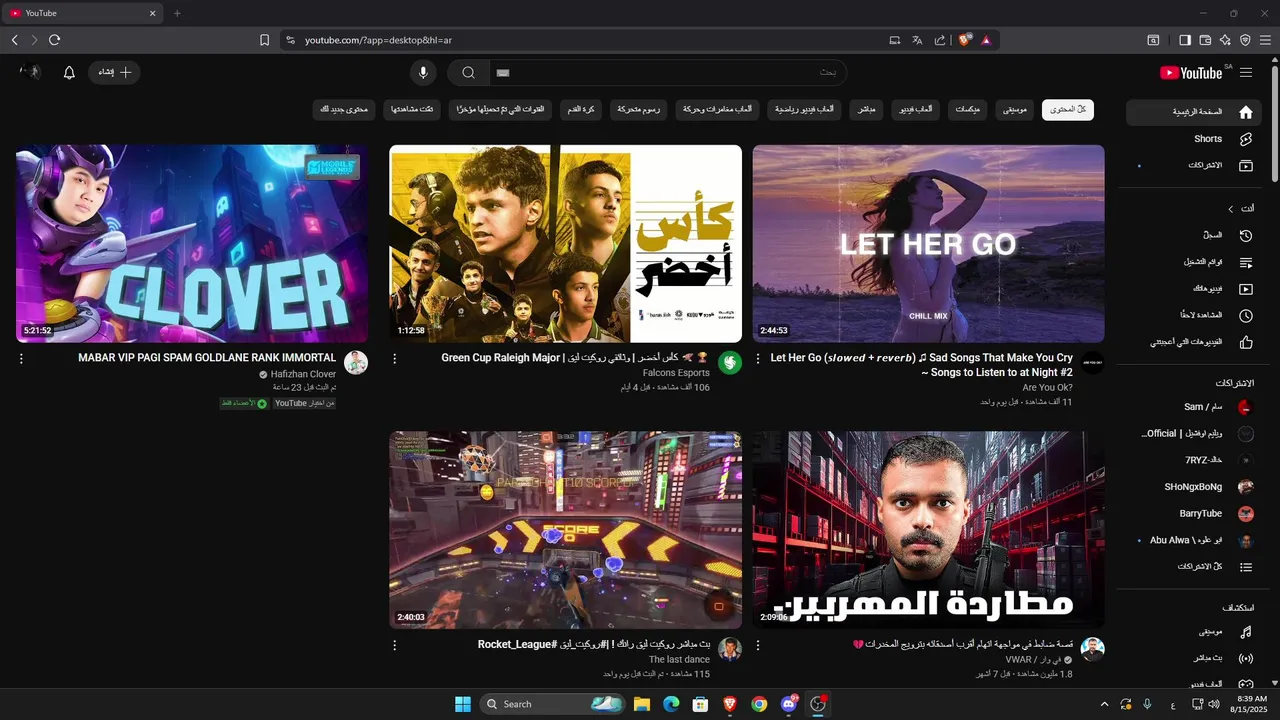This screenshot has width=1280, height=720.
Task: Click the Brave Shields lion icon
Action: pyautogui.click(x=964, y=40)
